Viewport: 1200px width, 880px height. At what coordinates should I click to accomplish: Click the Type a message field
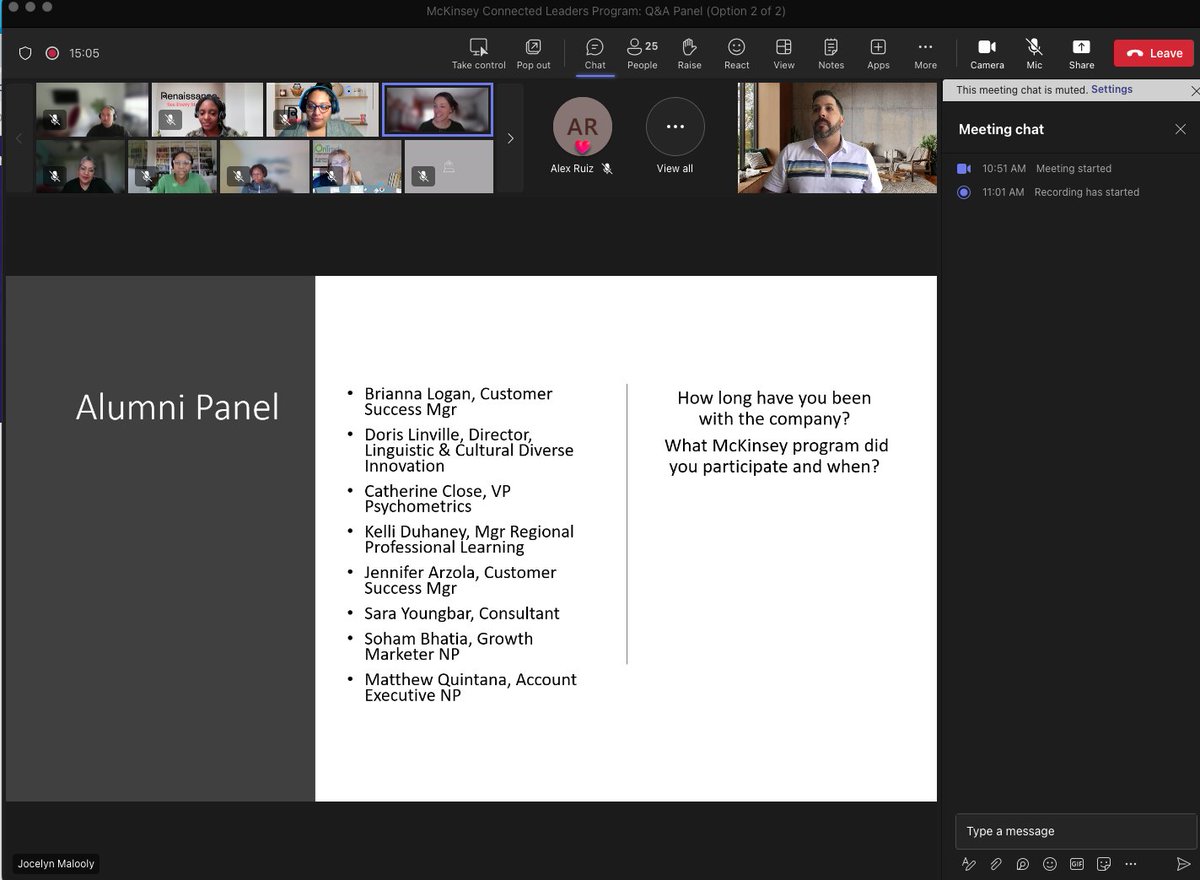click(1076, 831)
